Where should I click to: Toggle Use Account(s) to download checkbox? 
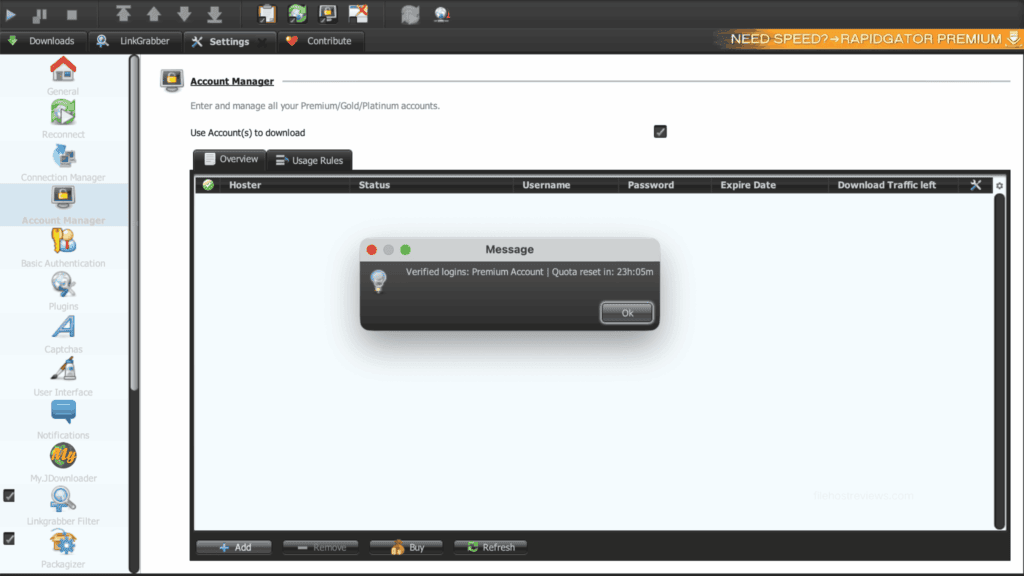[x=660, y=132]
